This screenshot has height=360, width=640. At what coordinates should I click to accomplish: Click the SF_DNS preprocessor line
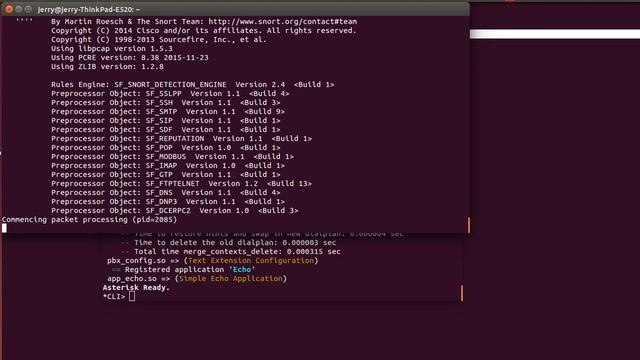[166, 193]
